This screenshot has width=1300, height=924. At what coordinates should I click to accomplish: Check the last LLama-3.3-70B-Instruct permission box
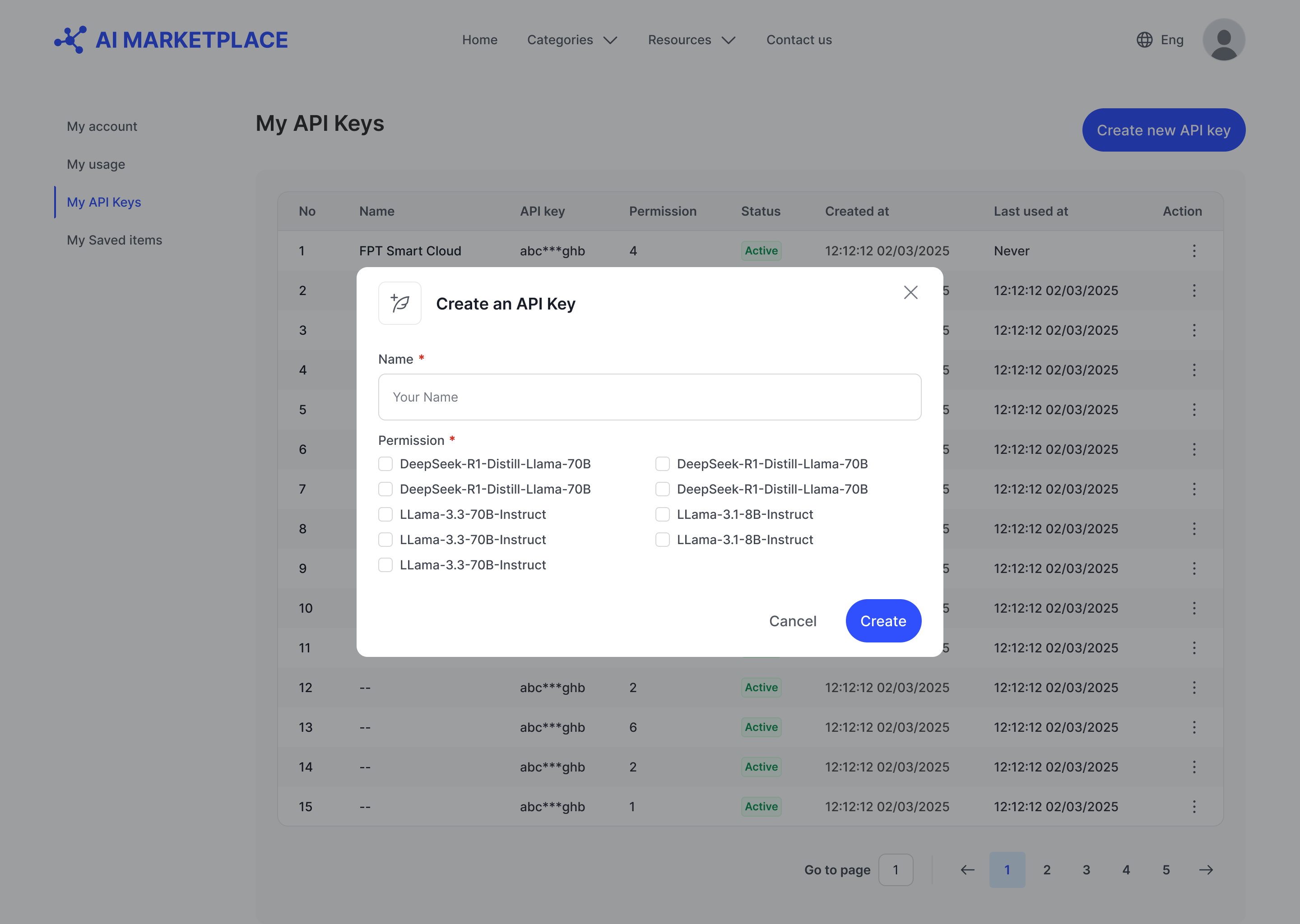coord(385,565)
